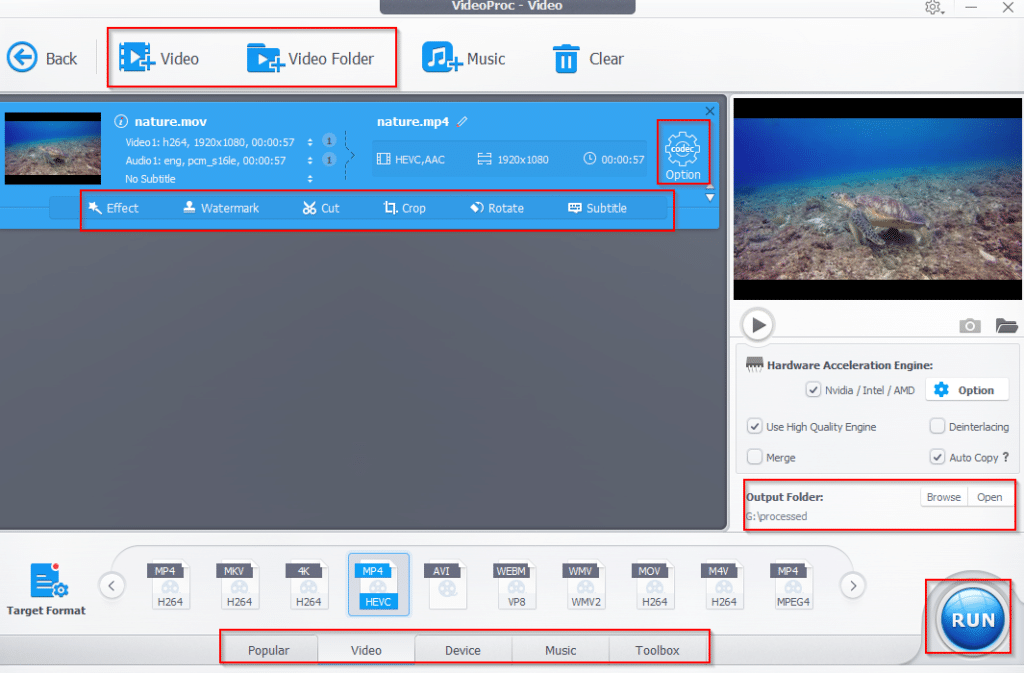This screenshot has width=1024, height=673.
Task: Play the preview video
Action: click(x=758, y=324)
